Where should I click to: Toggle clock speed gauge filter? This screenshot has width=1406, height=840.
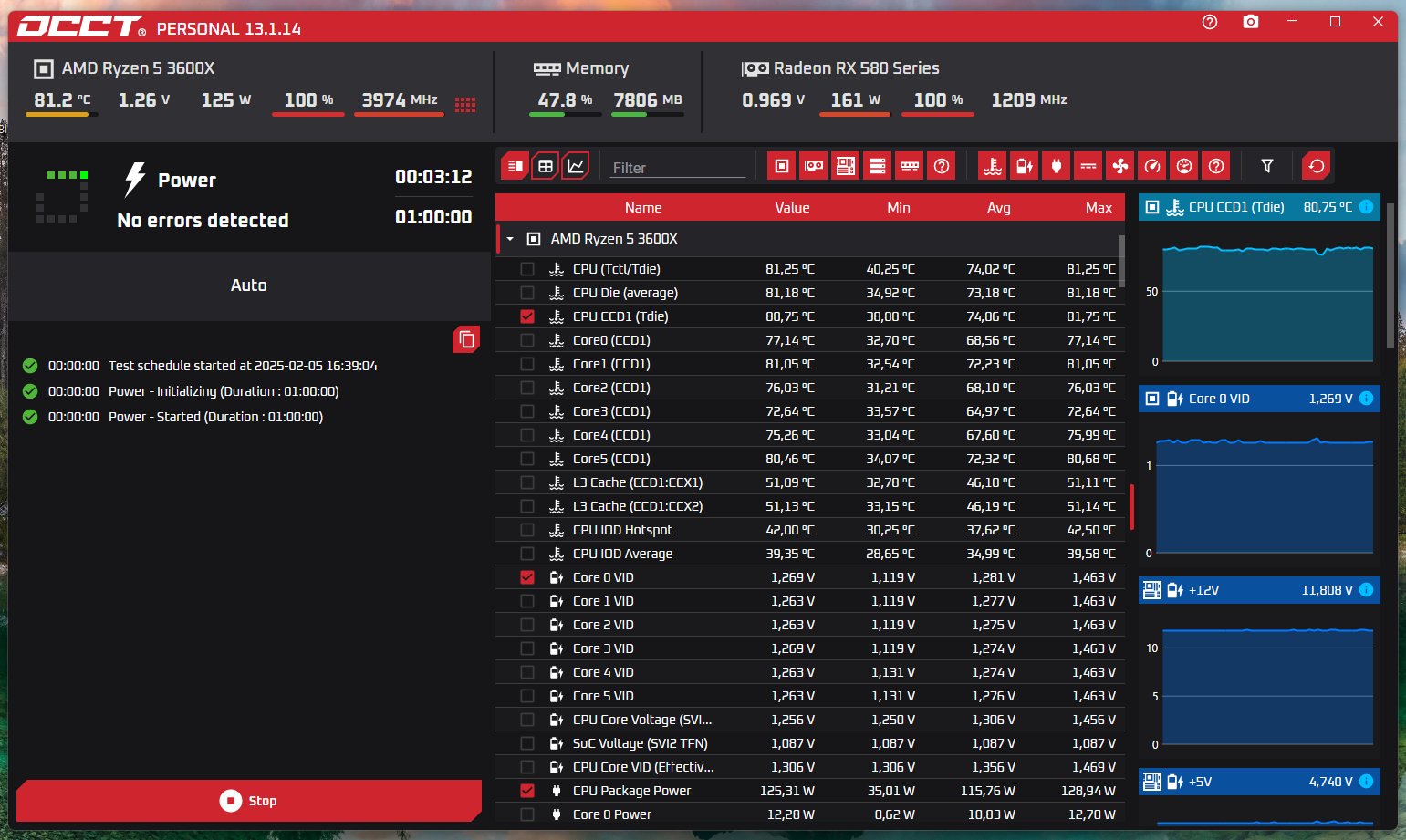1152,166
